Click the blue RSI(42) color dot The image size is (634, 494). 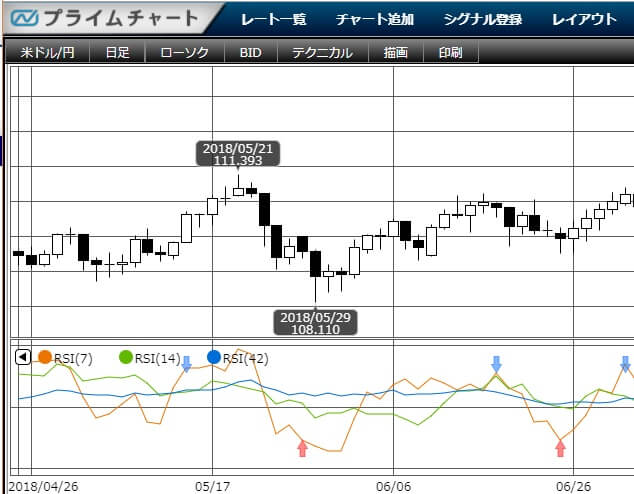pyautogui.click(x=213, y=357)
